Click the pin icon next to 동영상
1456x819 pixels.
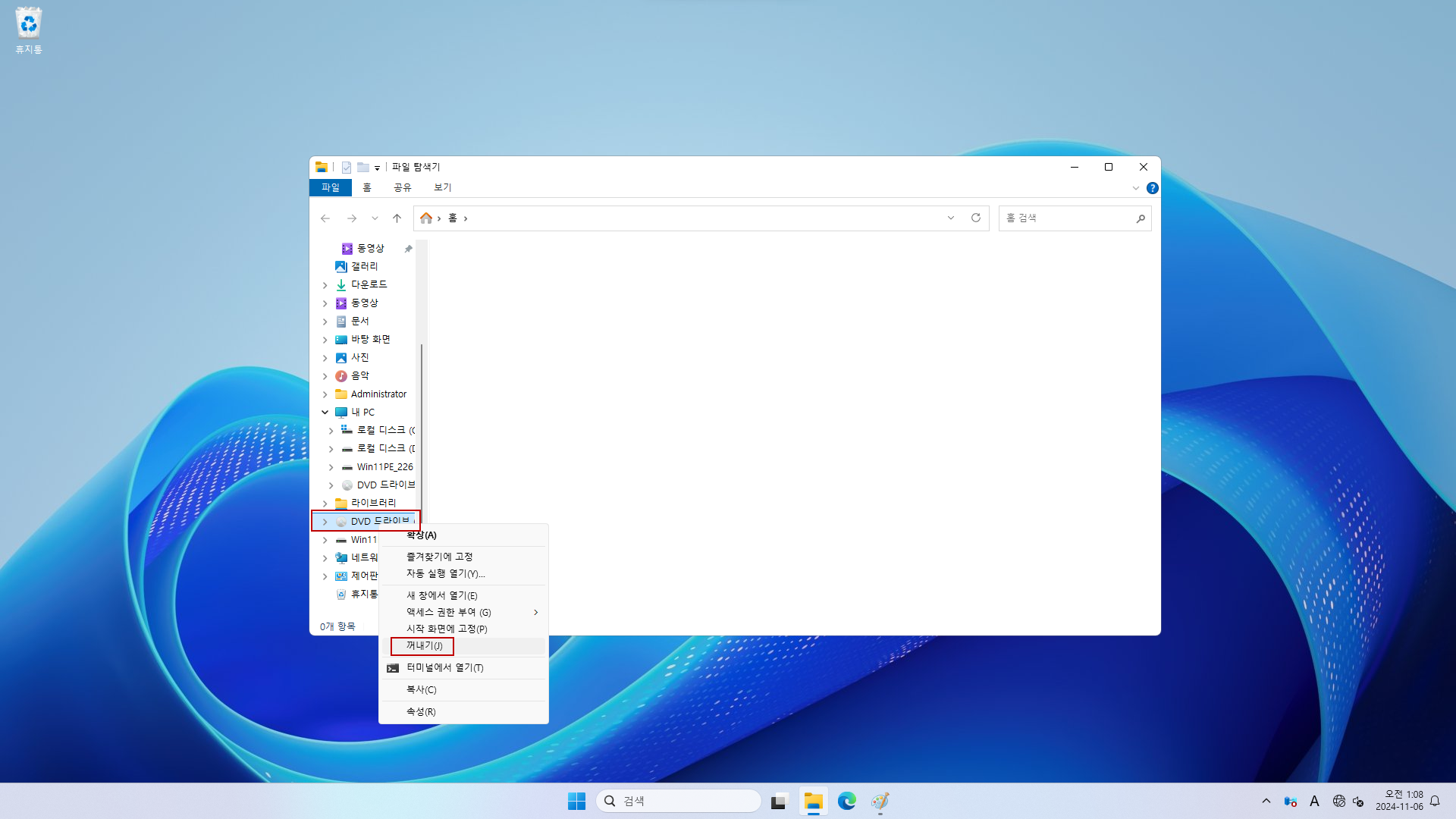point(408,249)
